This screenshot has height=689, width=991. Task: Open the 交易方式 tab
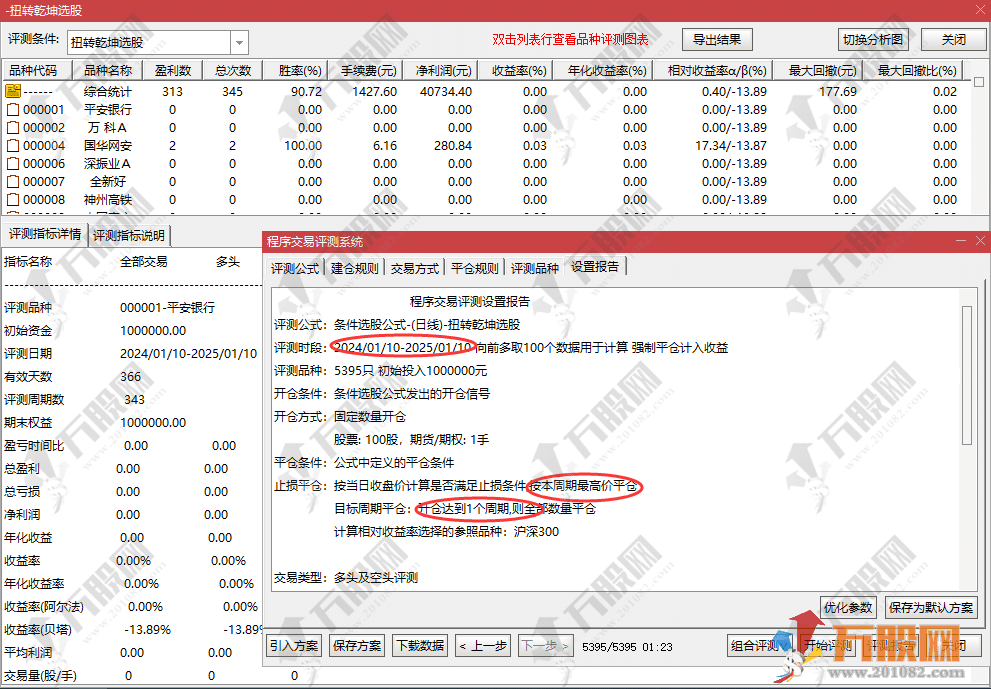pos(415,268)
